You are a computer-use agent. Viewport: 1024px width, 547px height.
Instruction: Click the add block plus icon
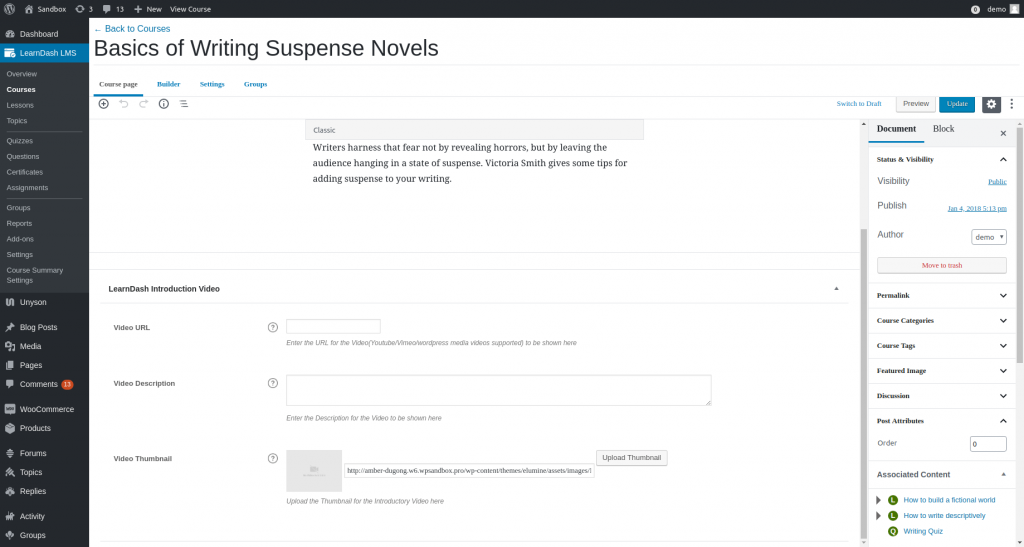104,104
